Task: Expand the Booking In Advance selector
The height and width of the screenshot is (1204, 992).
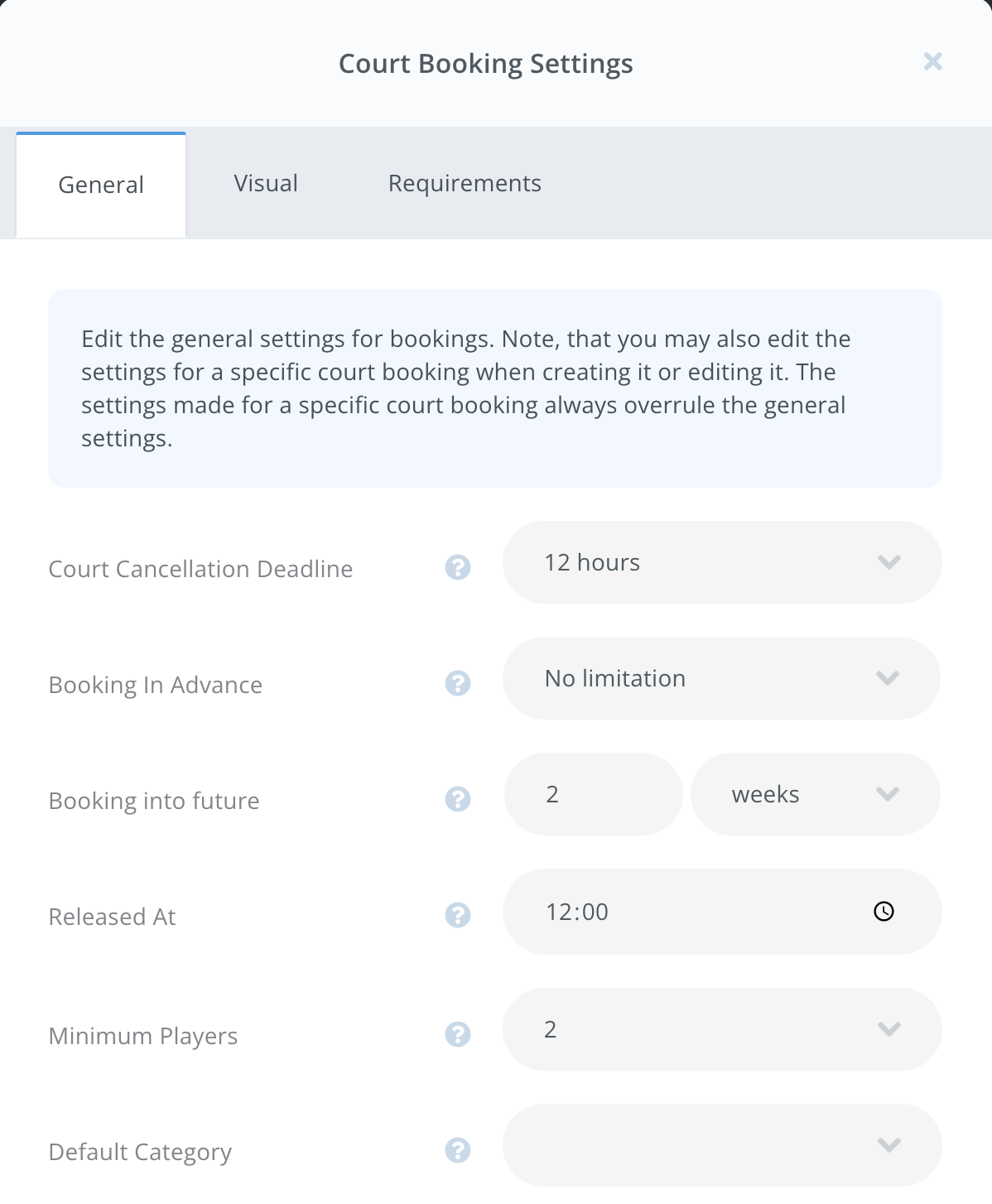Action: coord(887,678)
